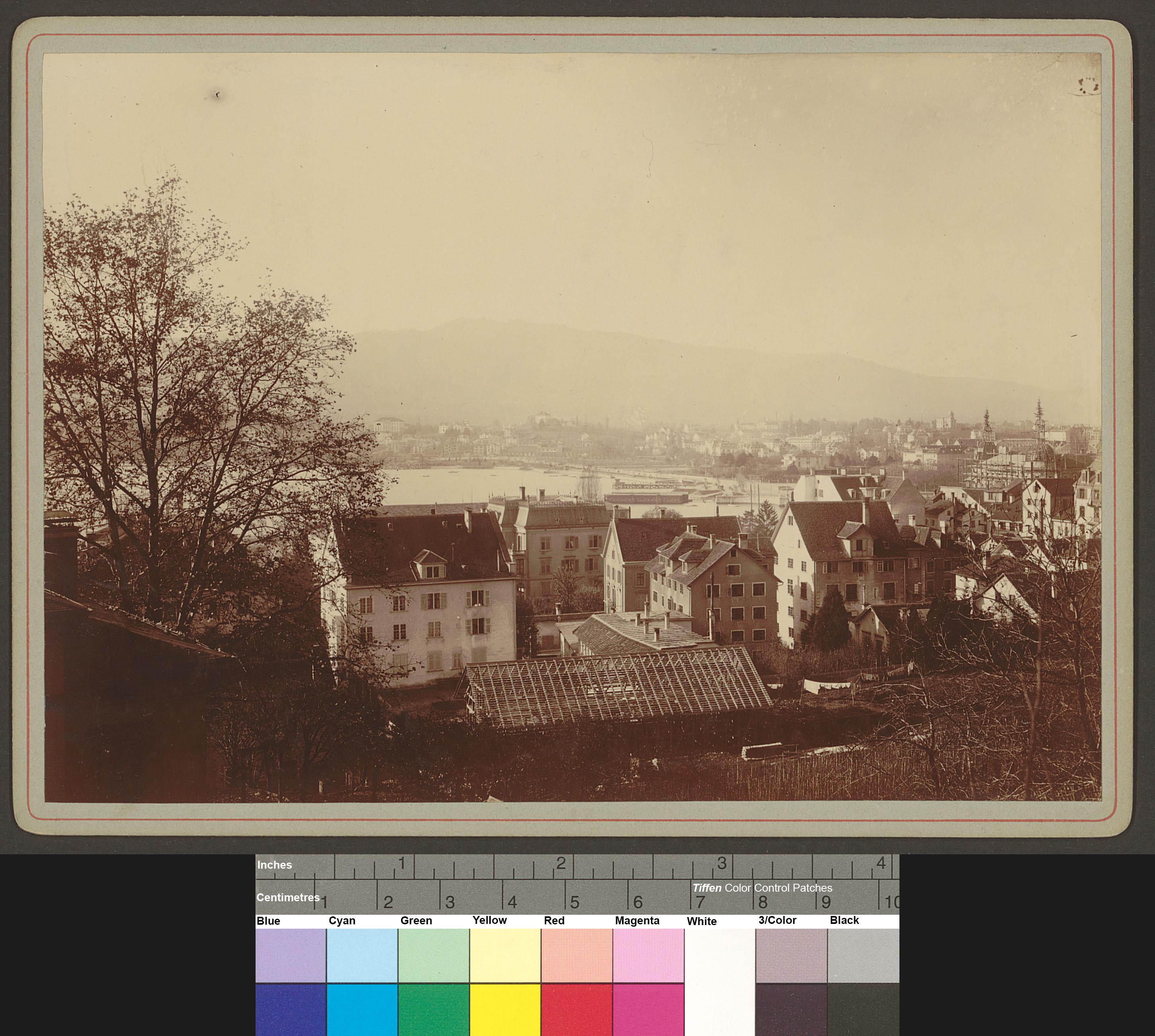The image size is (1155, 1036).
Task: Click the 'Magenta' label text
Action: [x=637, y=921]
